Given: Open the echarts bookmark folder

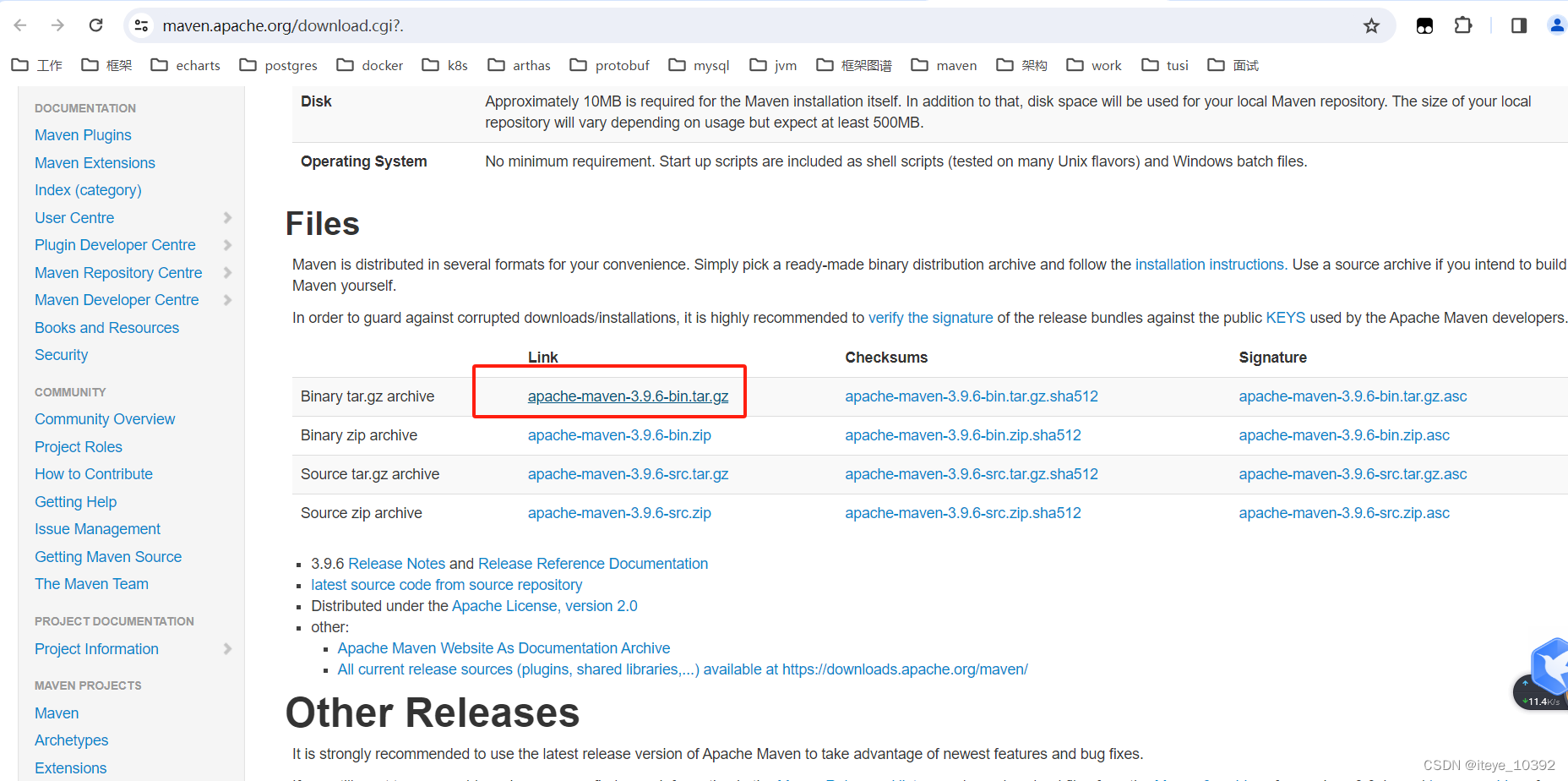Looking at the screenshot, I should (185, 65).
